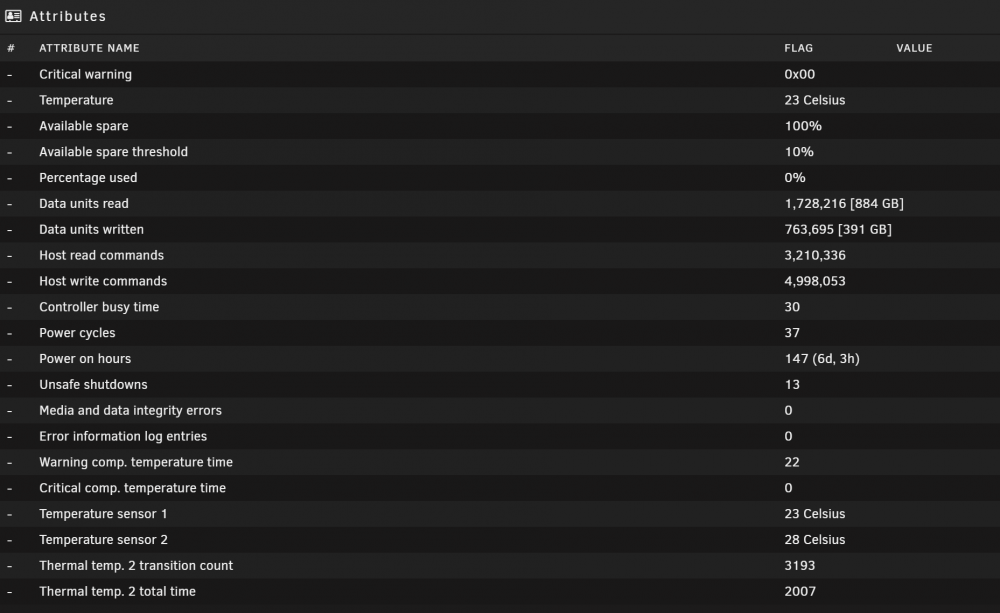Image resolution: width=1000 pixels, height=613 pixels.
Task: Select the Available spare threshold row
Action: coord(500,152)
